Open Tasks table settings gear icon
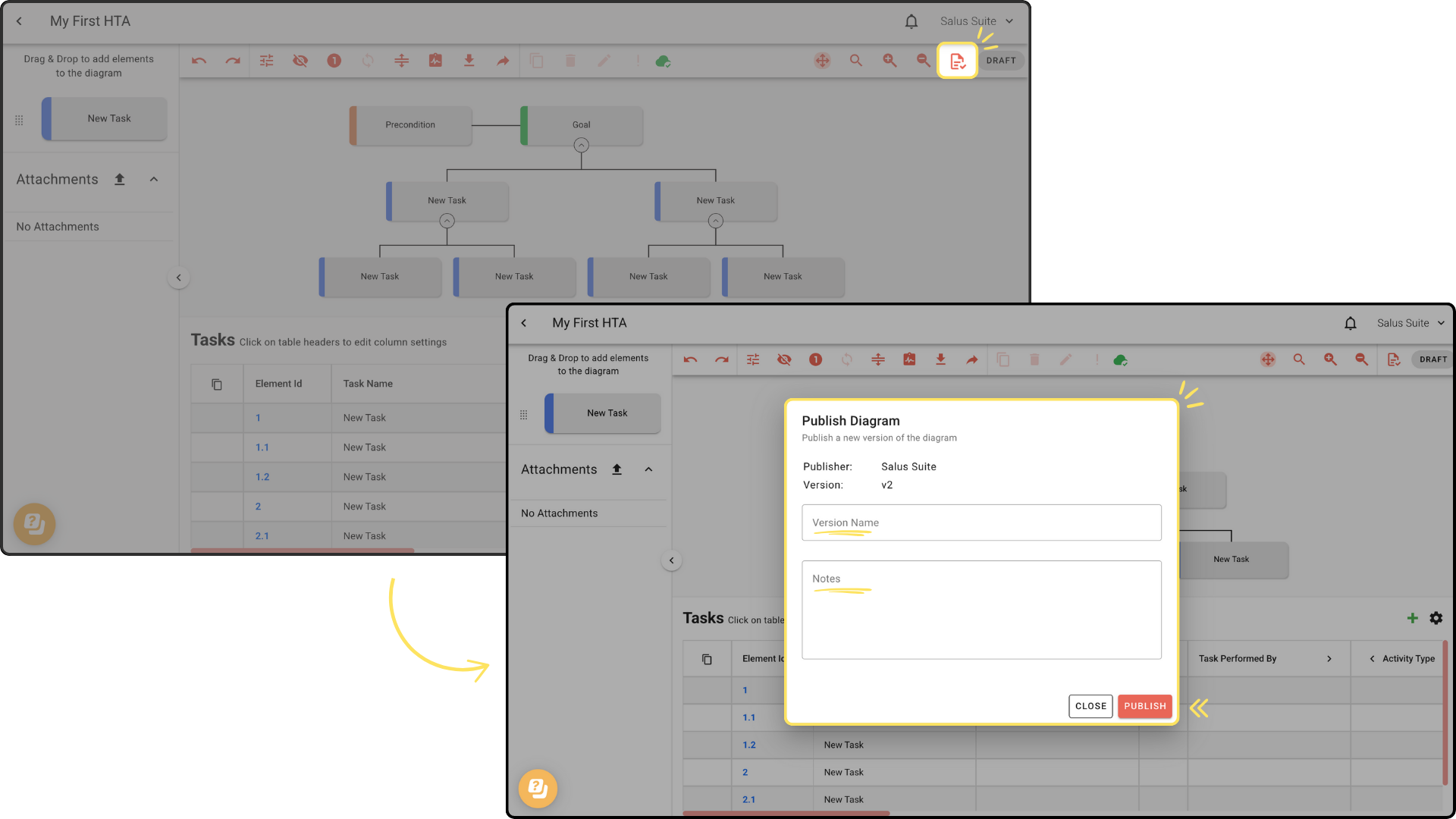Image resolution: width=1456 pixels, height=819 pixels. (x=1436, y=618)
